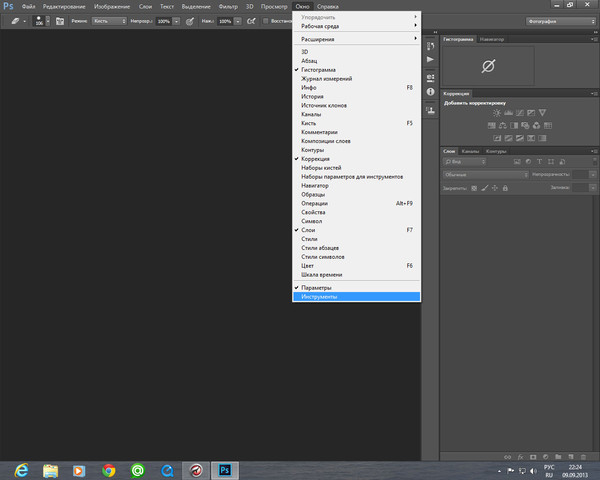Add a Threshold adjustment
This screenshot has width=600, height=480.
point(520,138)
